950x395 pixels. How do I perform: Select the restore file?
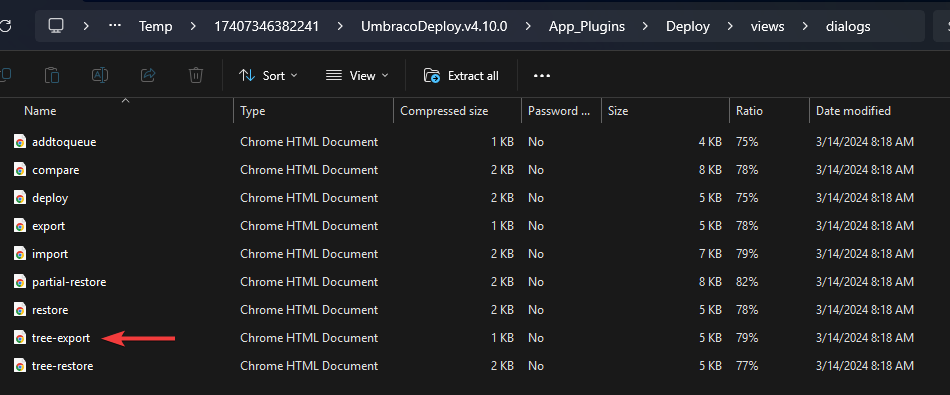[x=50, y=310]
